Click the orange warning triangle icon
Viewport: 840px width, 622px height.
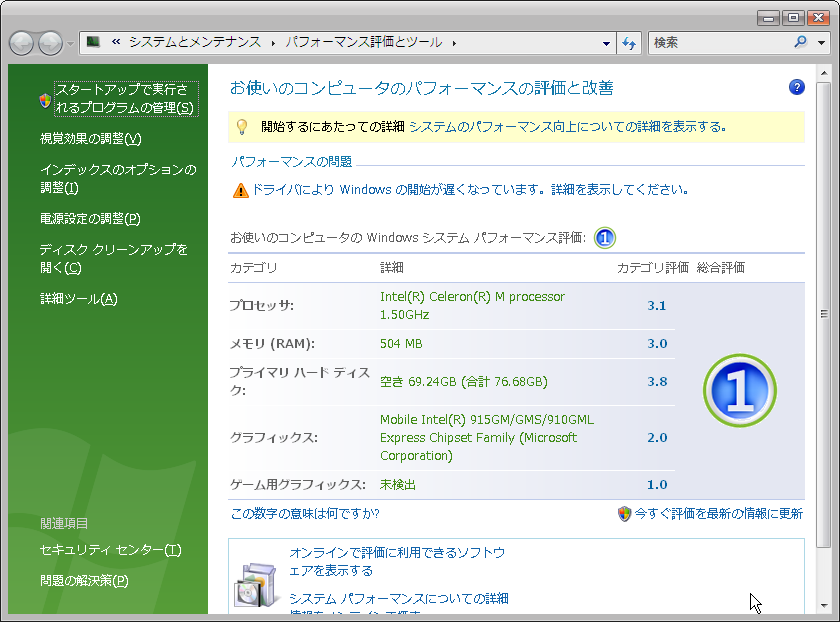[x=241, y=190]
